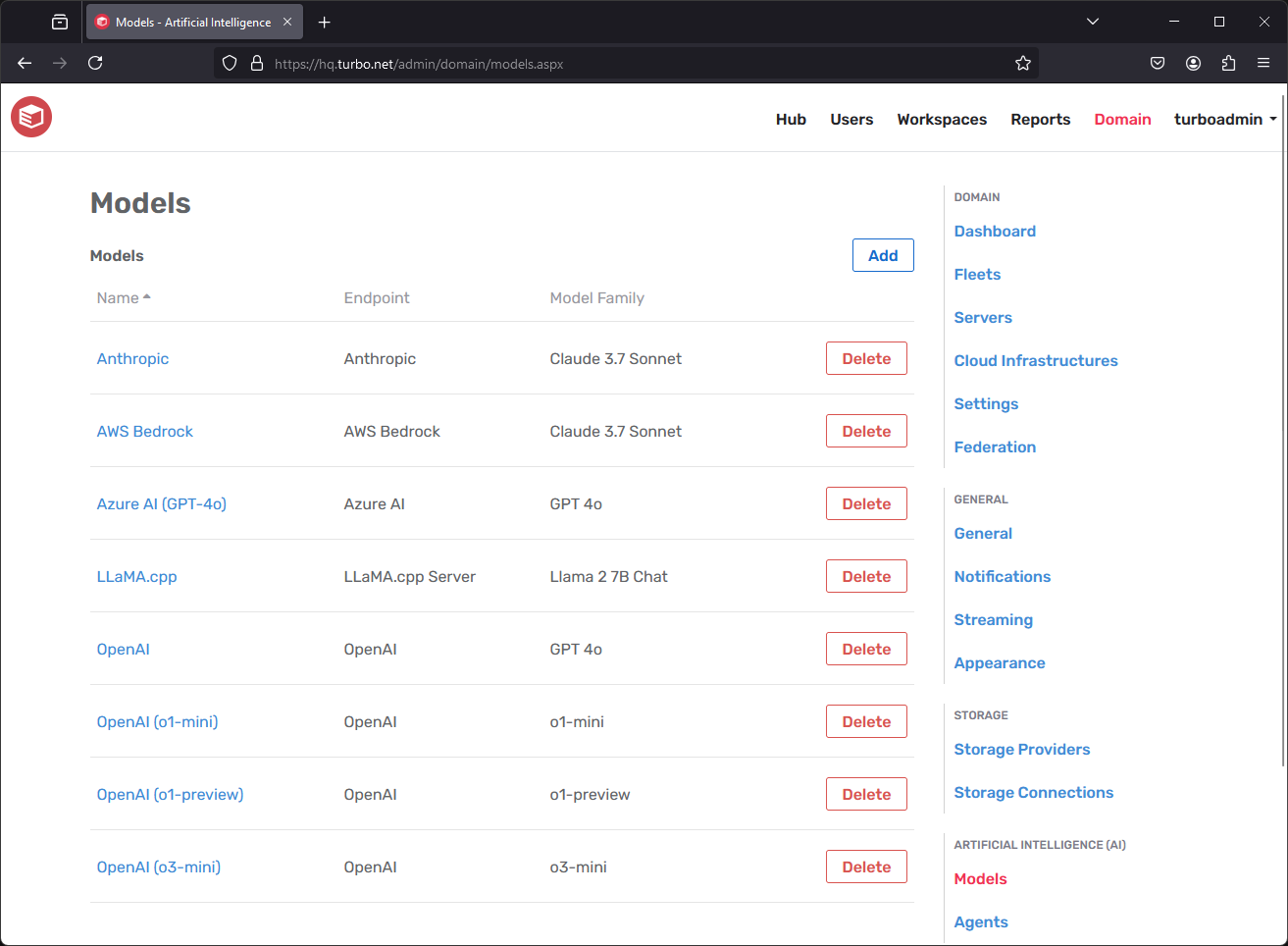The image size is (1288, 946).
Task: Open Agents in the AI sidebar section
Action: click(x=981, y=922)
